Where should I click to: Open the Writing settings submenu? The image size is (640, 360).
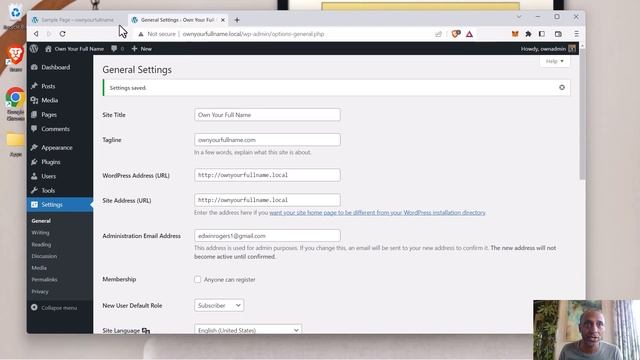pyautogui.click(x=40, y=233)
